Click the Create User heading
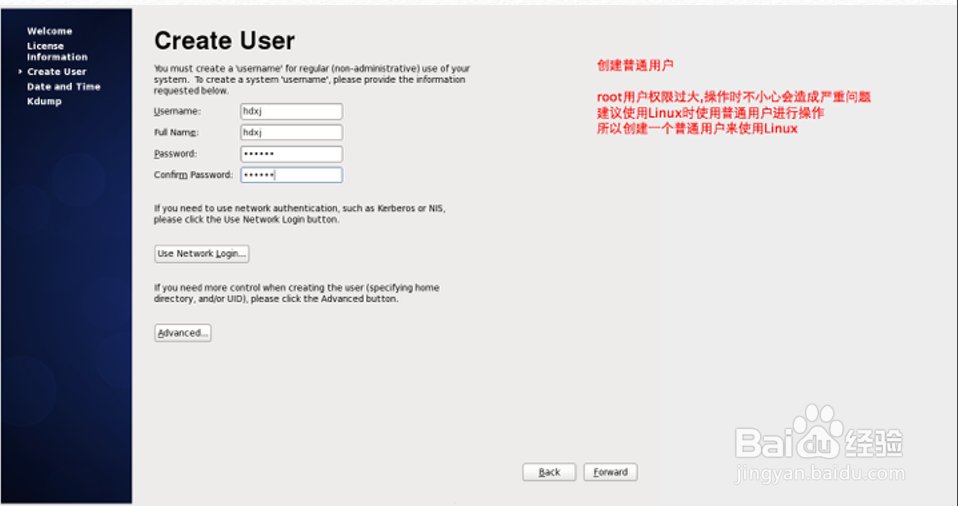Screen dimensions: 958x506 tap(224, 41)
